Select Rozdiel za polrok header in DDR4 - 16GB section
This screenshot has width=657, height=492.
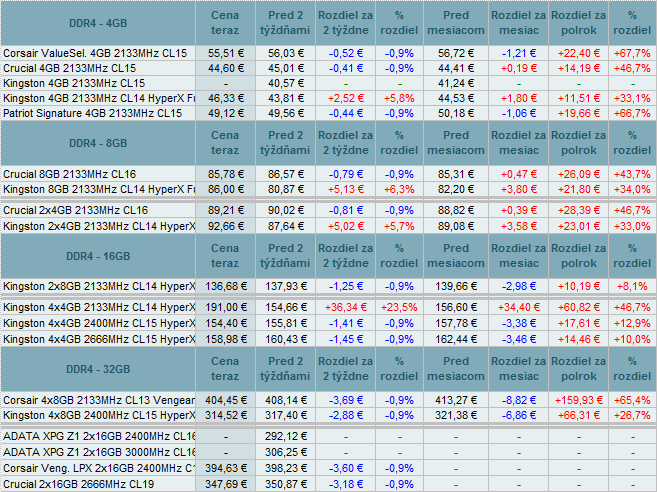coord(579,256)
